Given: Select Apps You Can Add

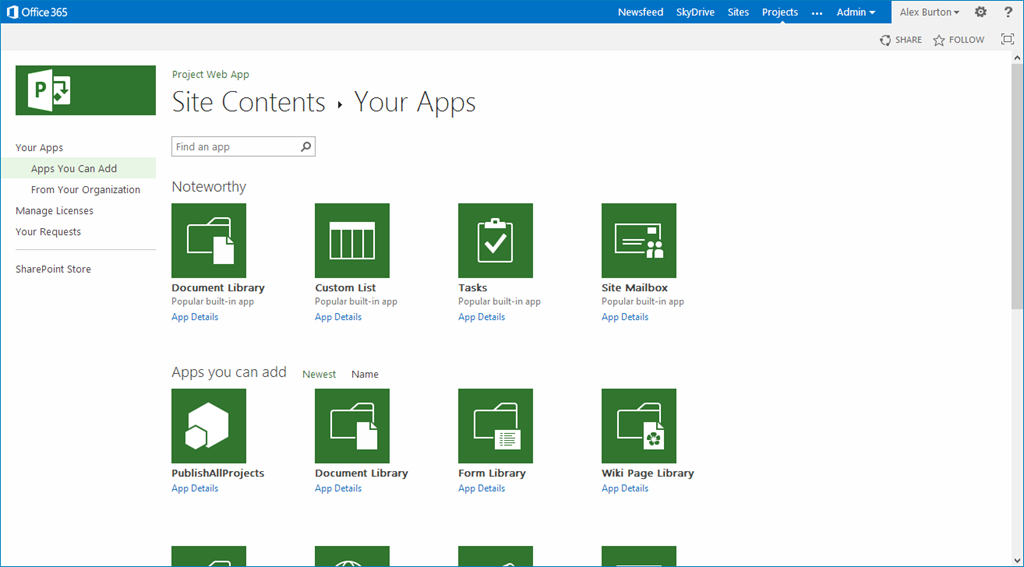Looking at the screenshot, I should pyautogui.click(x=79, y=169).
